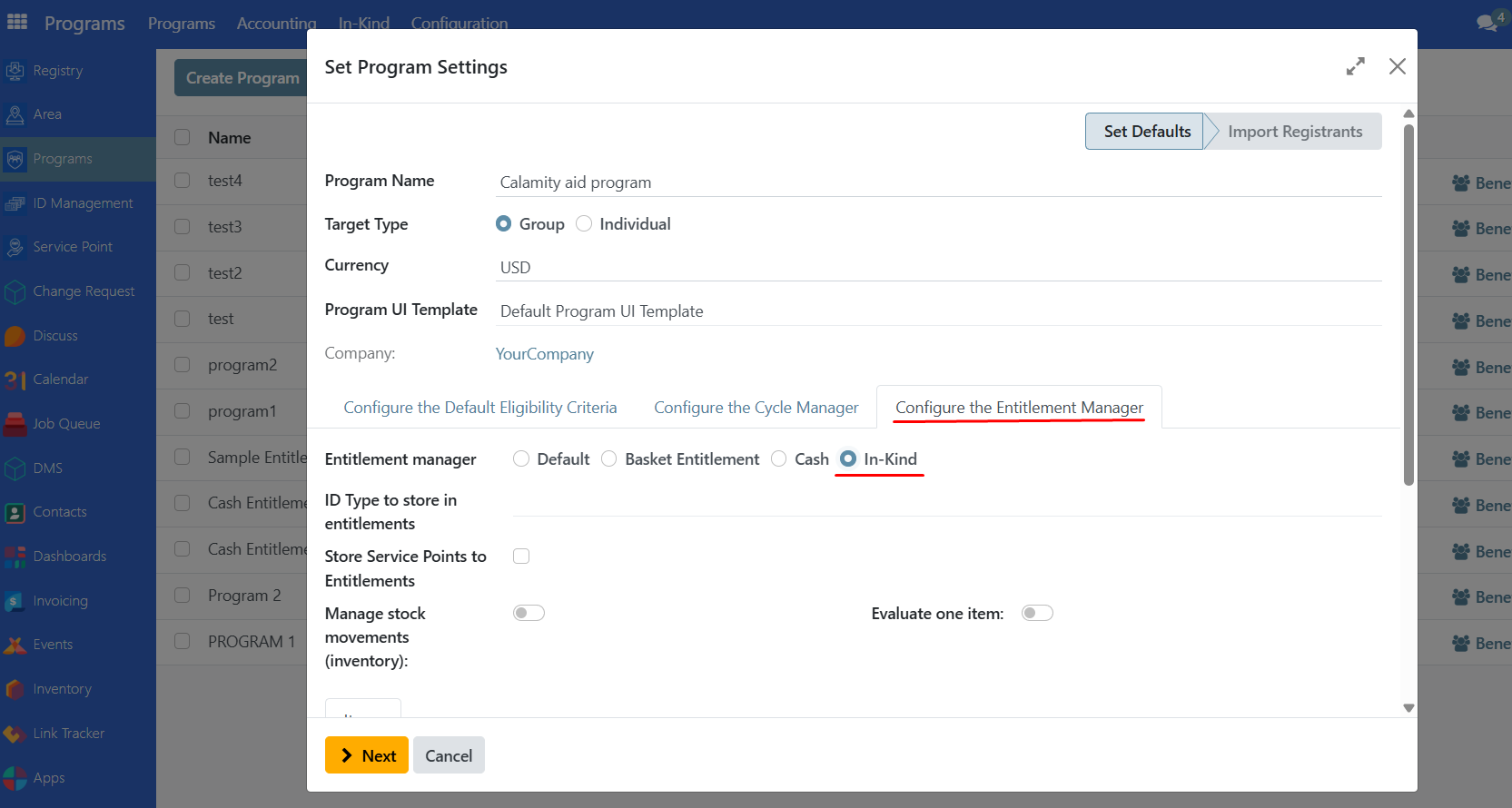Open the Dashboards sidebar icon

coord(15,557)
